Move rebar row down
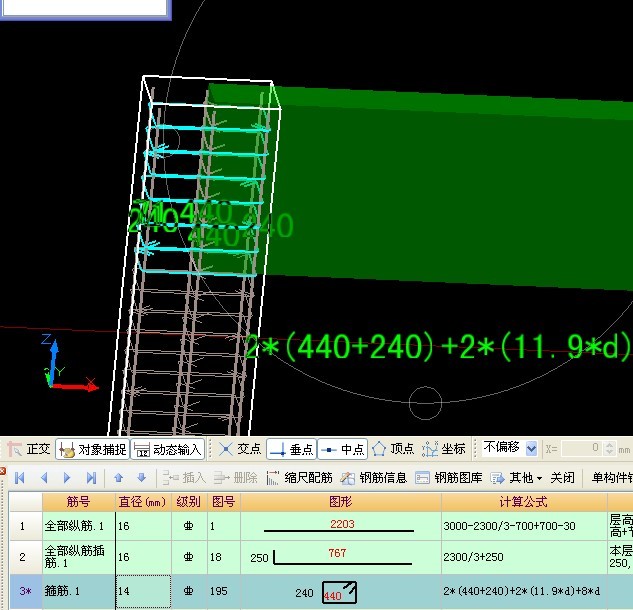Viewport: 633px width, 610px height. [x=141, y=478]
